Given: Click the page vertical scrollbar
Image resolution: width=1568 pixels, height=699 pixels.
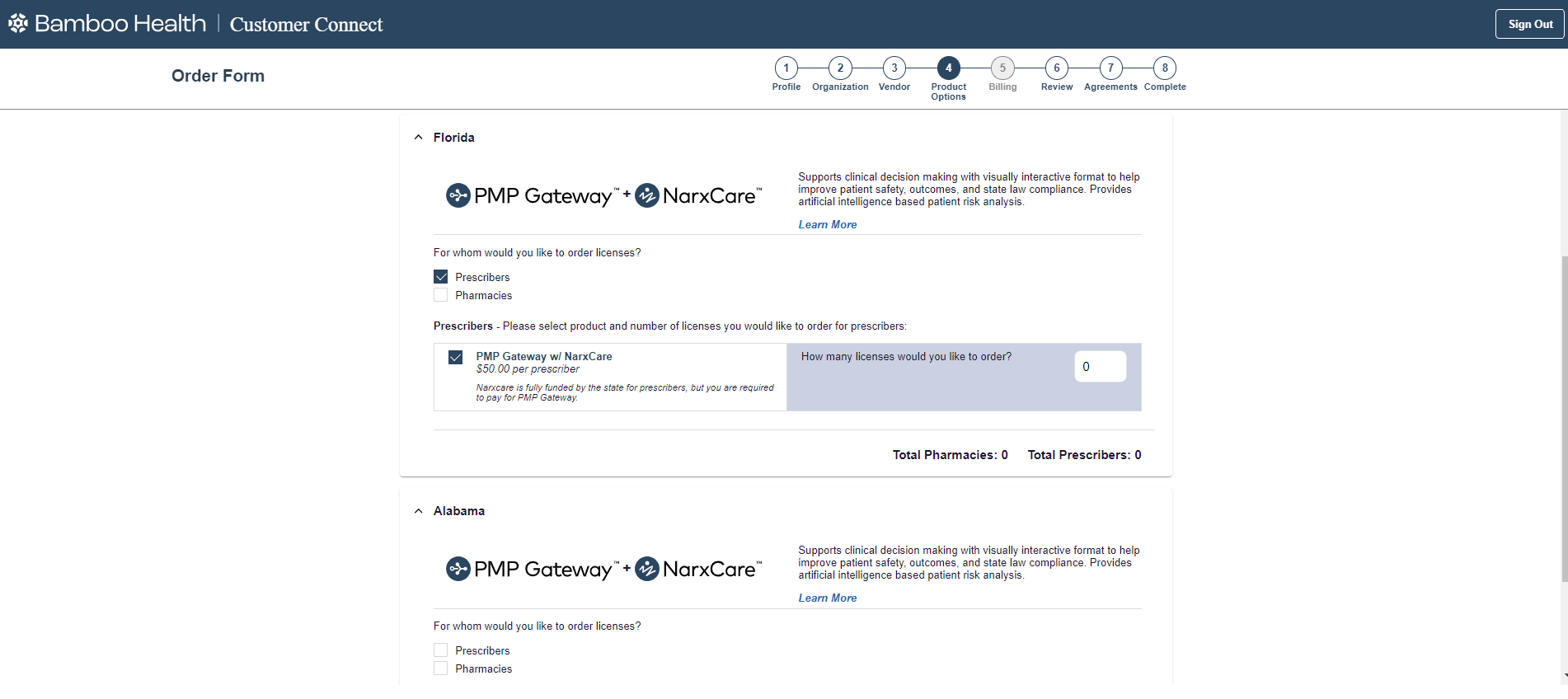Looking at the screenshot, I should coord(1564,420).
